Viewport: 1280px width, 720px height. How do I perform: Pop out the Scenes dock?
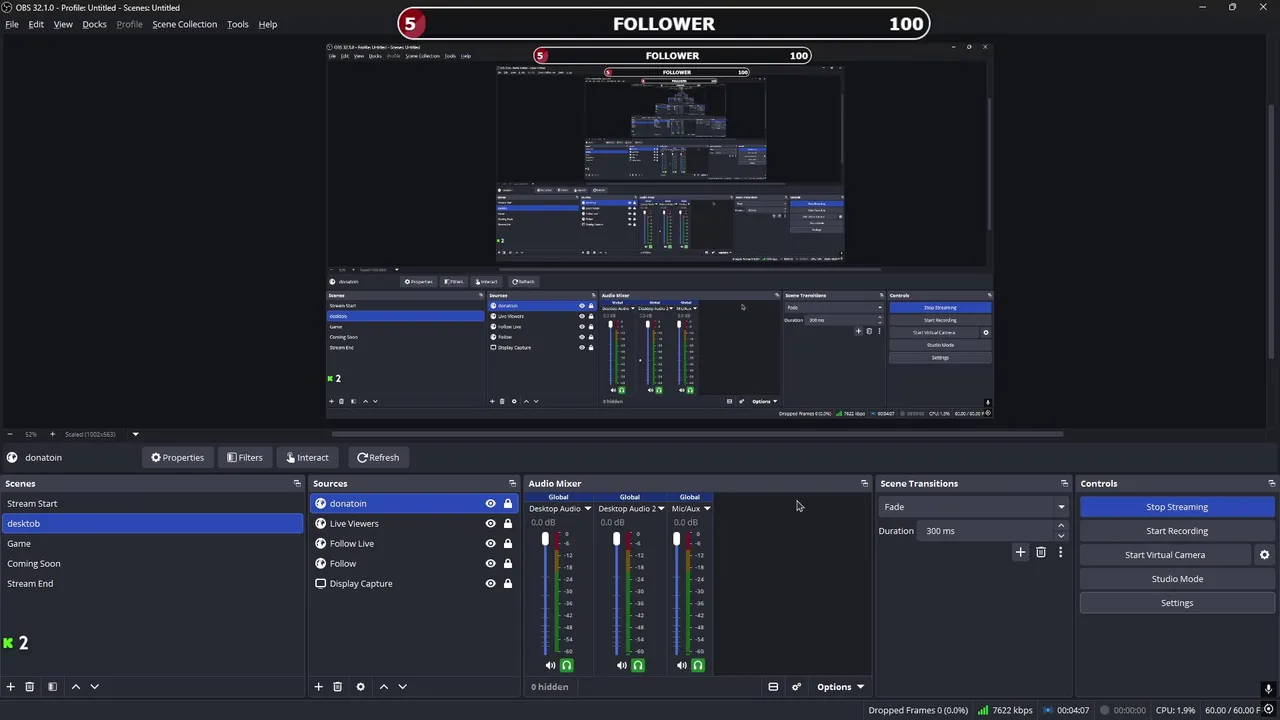[x=297, y=484]
